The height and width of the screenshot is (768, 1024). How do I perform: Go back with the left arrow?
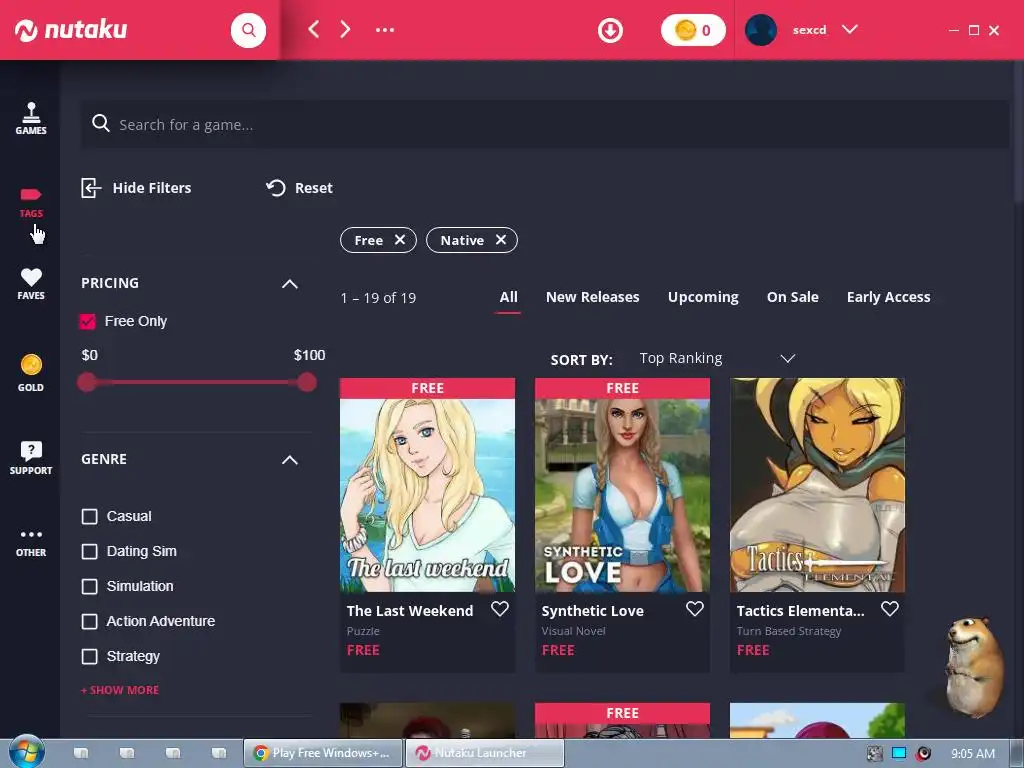click(x=313, y=29)
